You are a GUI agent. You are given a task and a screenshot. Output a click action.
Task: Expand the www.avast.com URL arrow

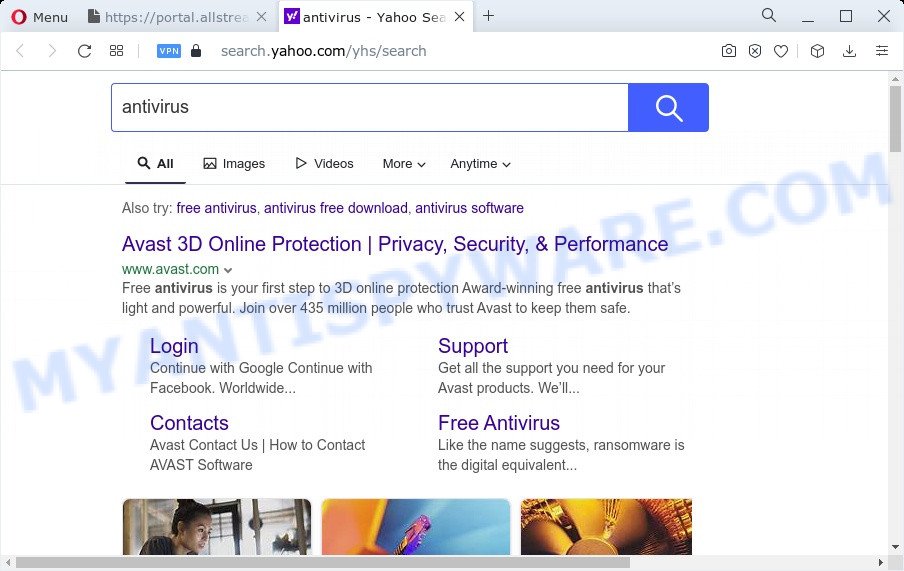tap(228, 270)
